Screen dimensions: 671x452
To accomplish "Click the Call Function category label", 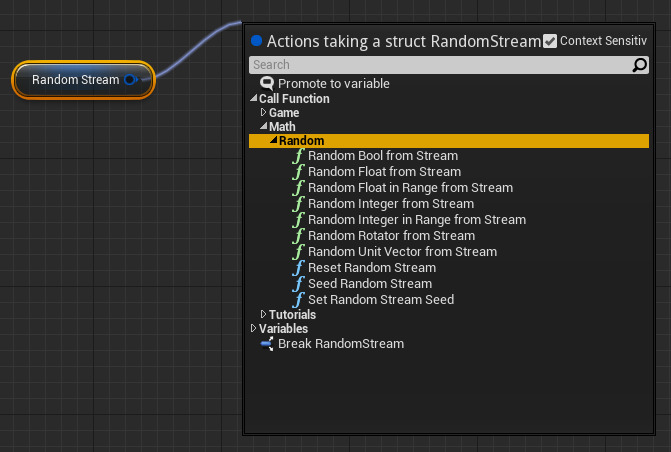I will point(294,99).
